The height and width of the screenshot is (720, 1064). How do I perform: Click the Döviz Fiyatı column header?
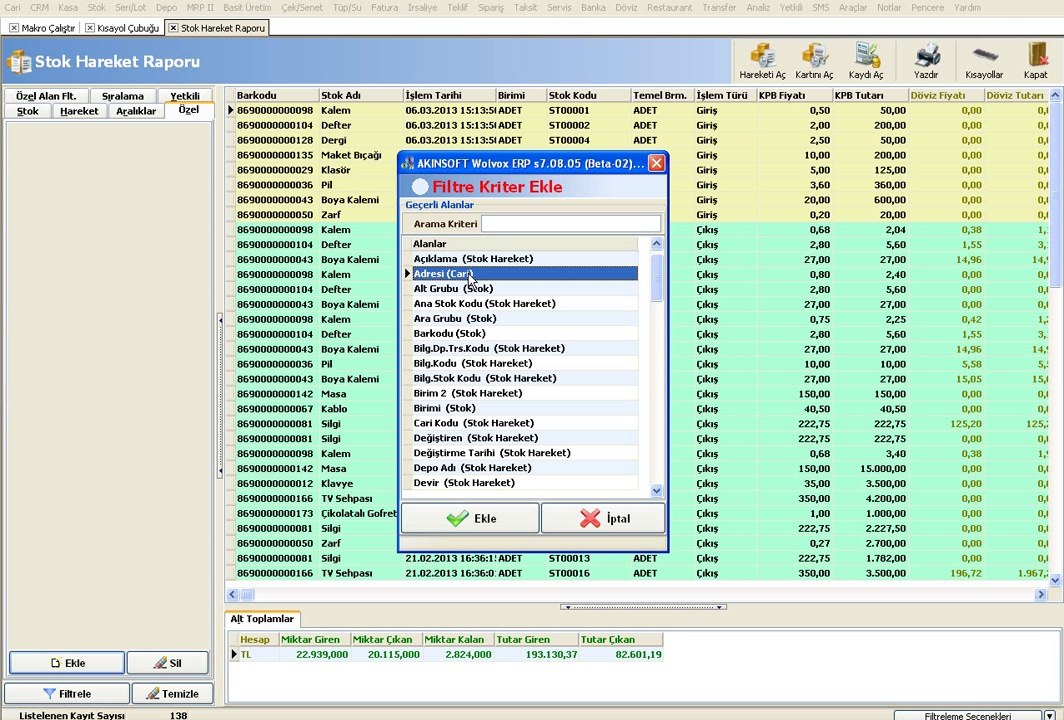(x=946, y=95)
